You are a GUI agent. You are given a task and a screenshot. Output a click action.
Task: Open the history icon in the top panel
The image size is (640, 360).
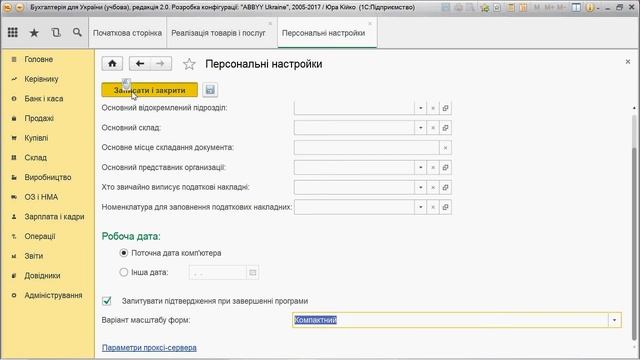point(56,32)
